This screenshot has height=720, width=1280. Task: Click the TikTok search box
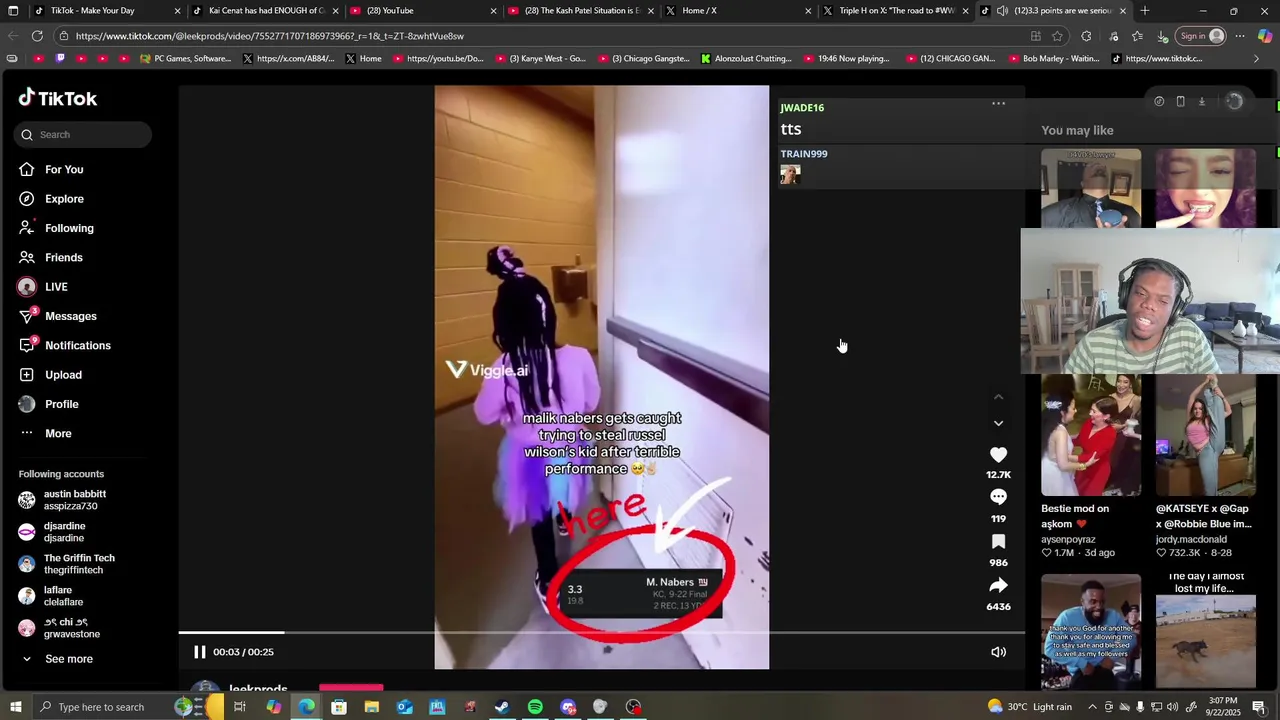point(84,134)
